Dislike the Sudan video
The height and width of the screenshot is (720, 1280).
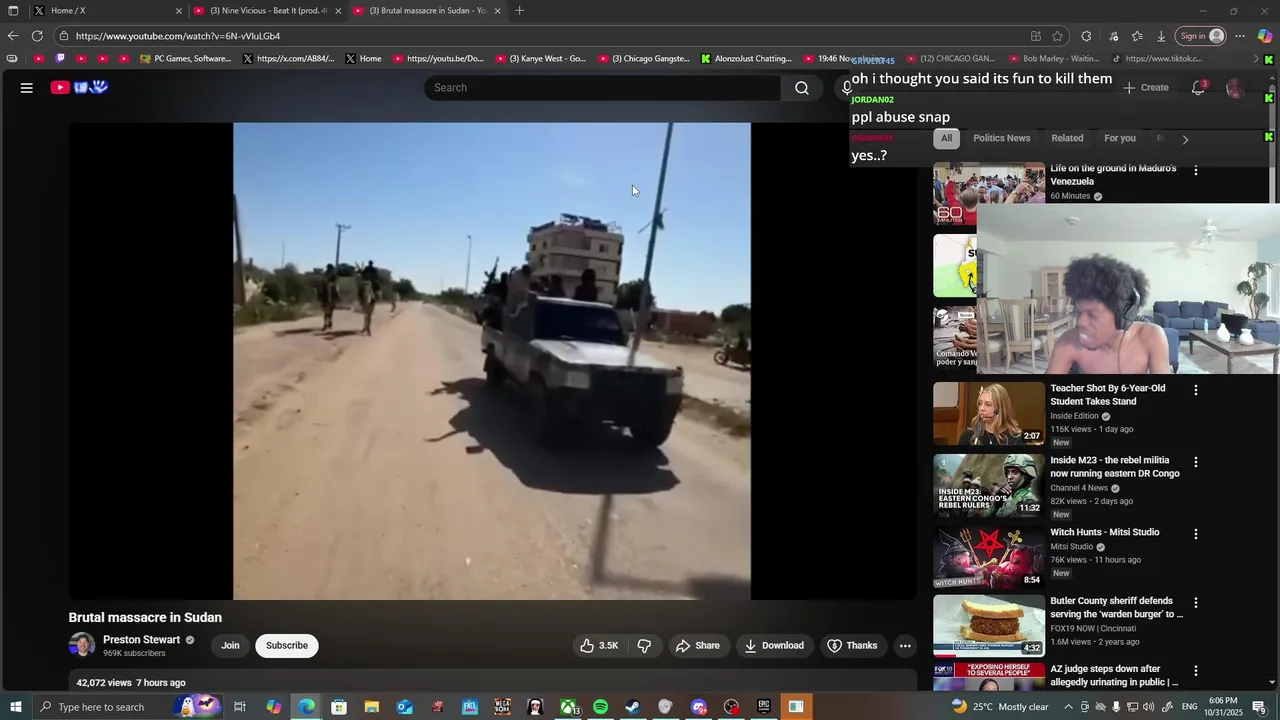(x=644, y=646)
